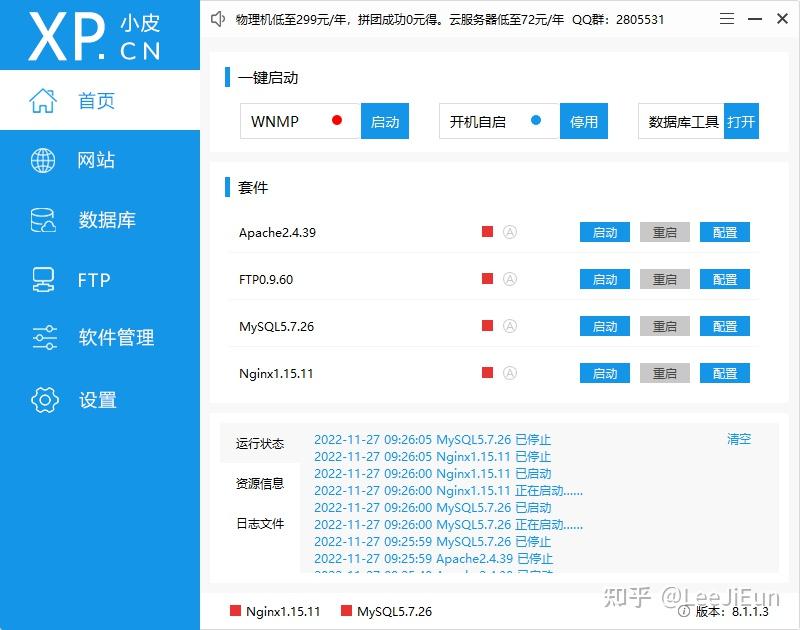800x630 pixels.
Task: Select the 日志文件 tab
Action: click(260, 523)
